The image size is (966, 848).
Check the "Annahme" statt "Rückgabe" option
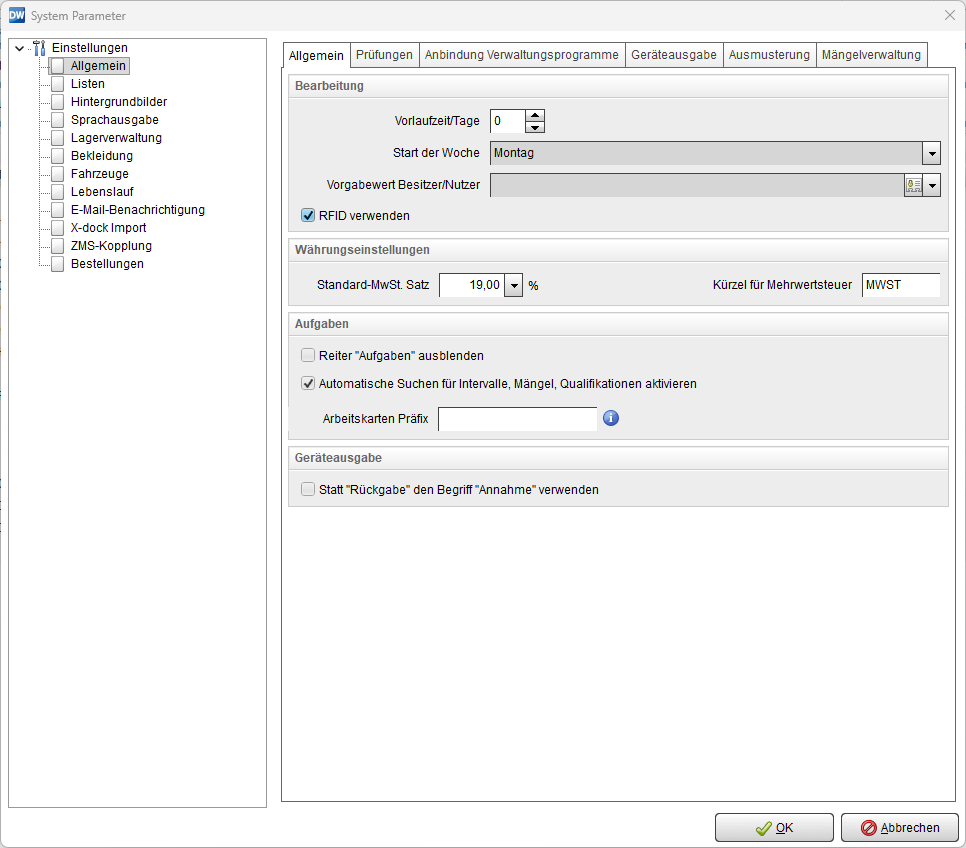[x=308, y=490]
